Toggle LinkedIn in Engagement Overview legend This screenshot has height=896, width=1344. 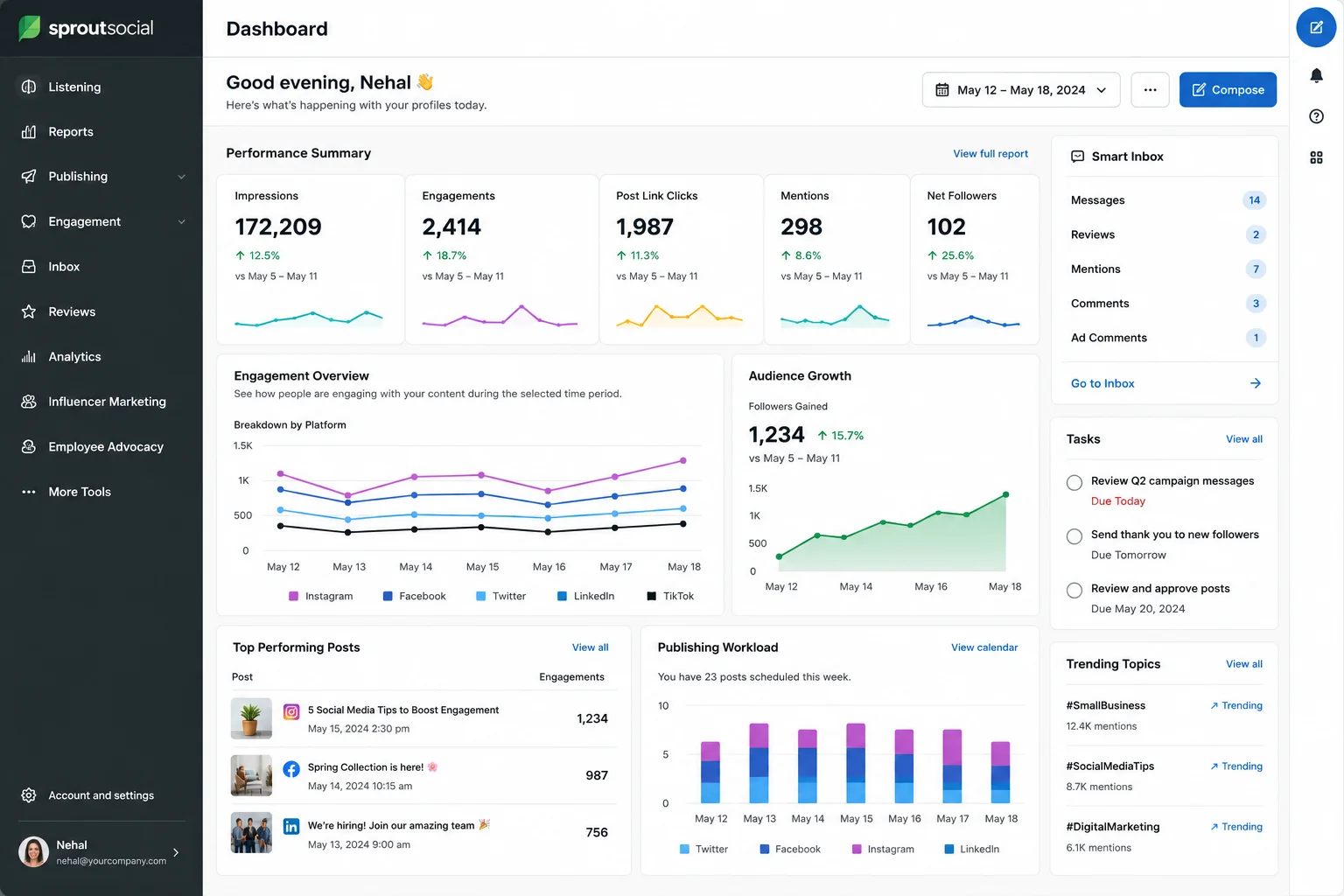tap(586, 596)
